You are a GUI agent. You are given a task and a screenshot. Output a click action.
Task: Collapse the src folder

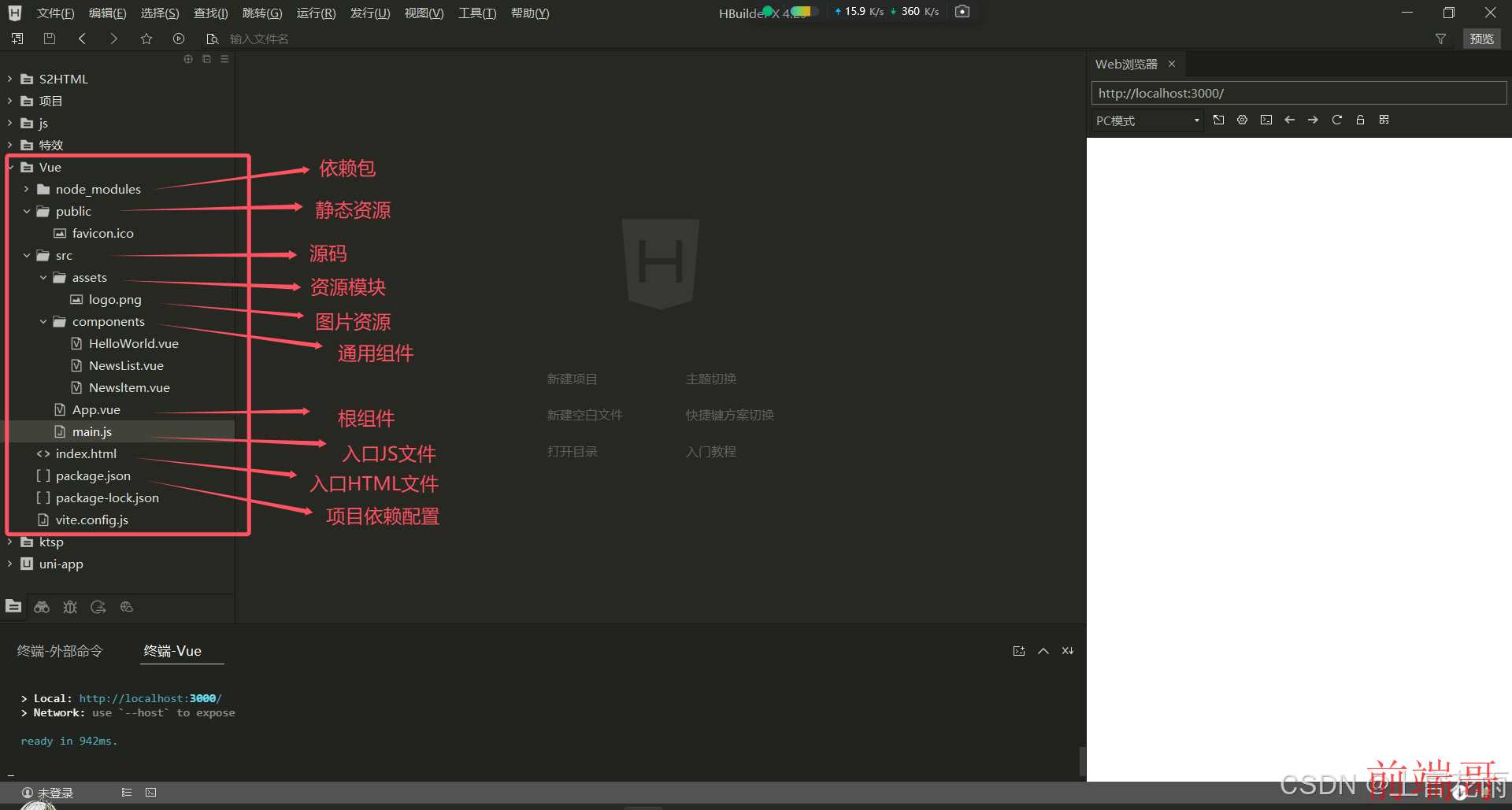click(x=27, y=255)
